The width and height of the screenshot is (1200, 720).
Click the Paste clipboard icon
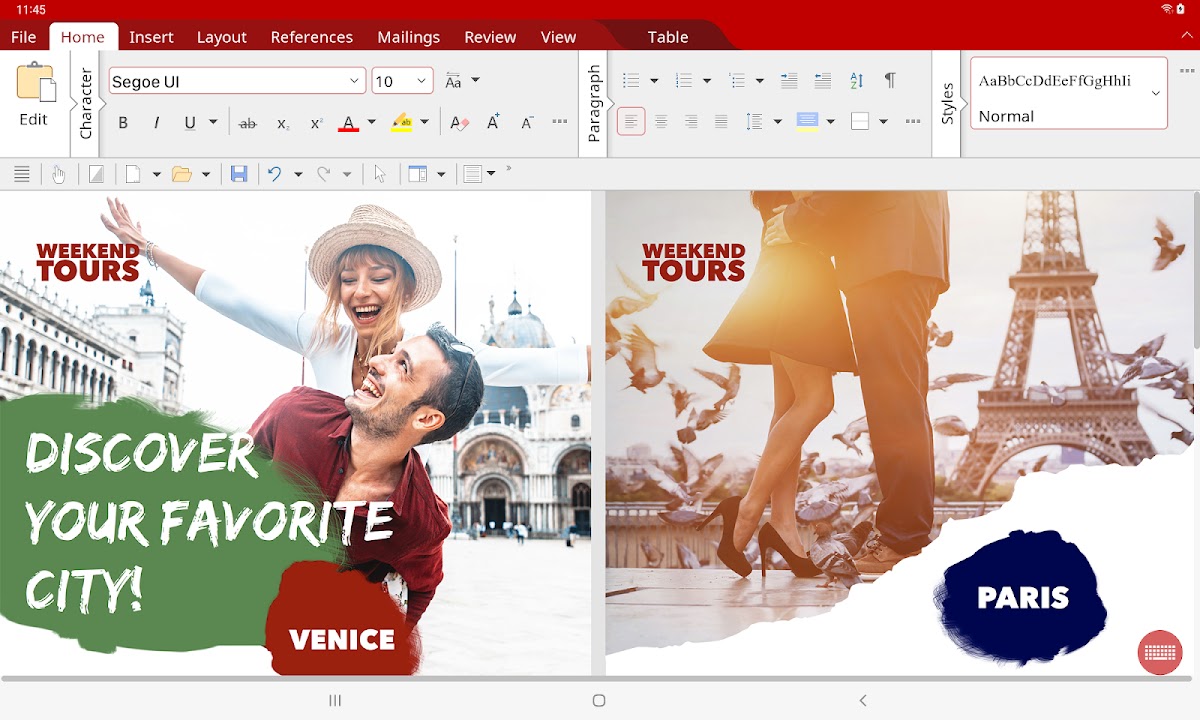click(x=35, y=82)
